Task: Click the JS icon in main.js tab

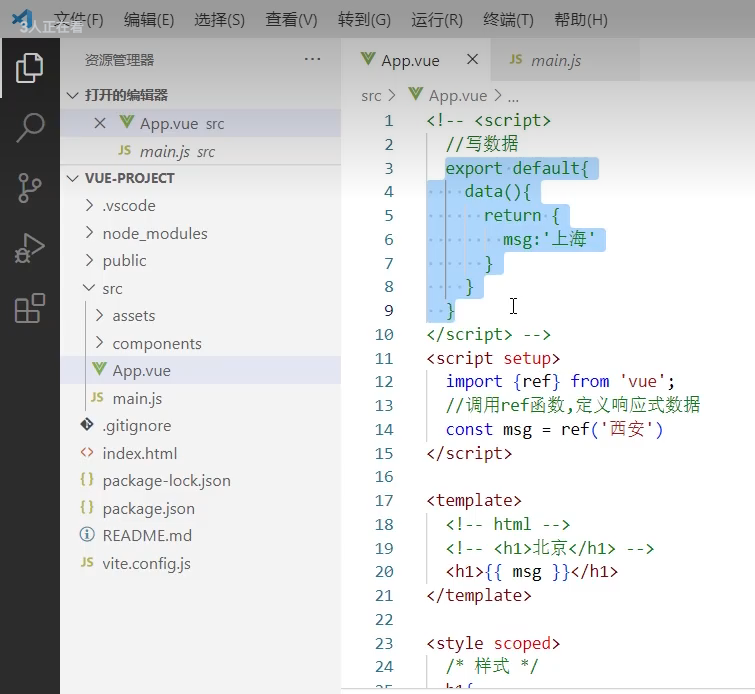Action: pos(516,59)
